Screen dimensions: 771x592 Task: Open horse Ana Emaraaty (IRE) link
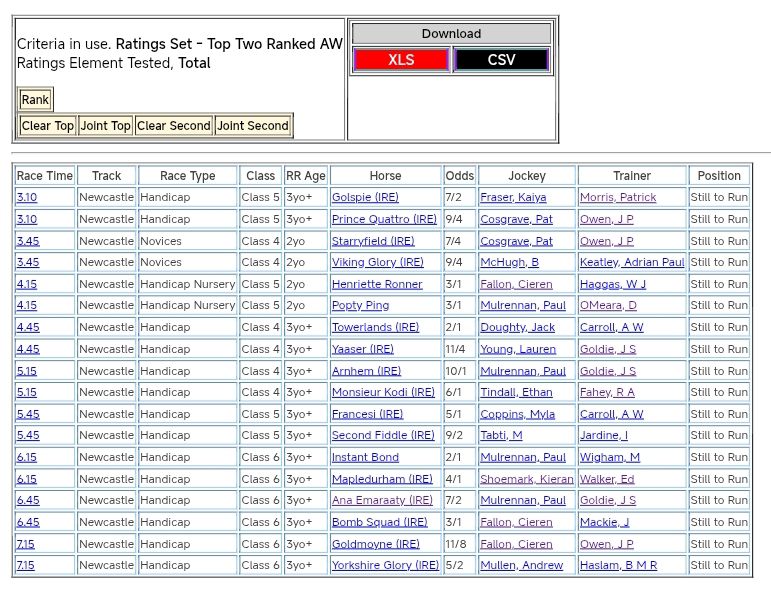coord(382,501)
